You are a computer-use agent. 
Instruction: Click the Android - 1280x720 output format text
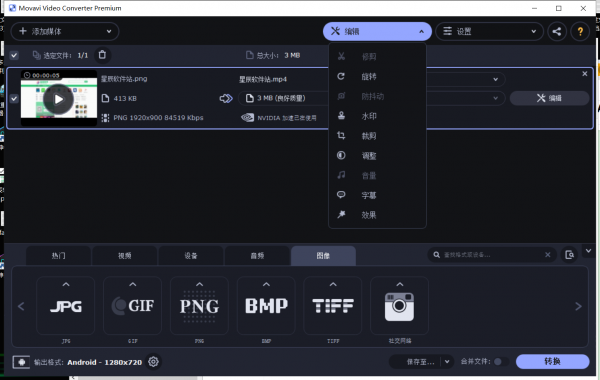tap(104, 362)
